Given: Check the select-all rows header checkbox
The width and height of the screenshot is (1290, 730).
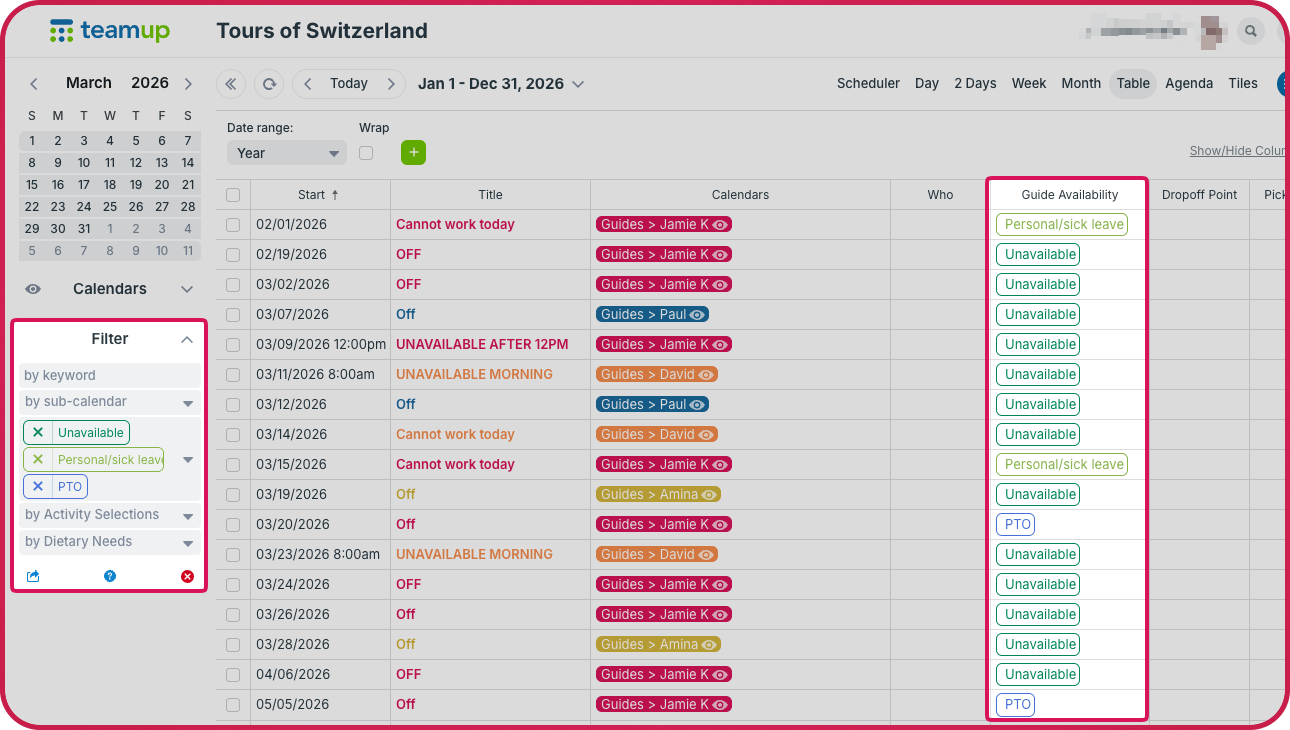Looking at the screenshot, I should 233,195.
